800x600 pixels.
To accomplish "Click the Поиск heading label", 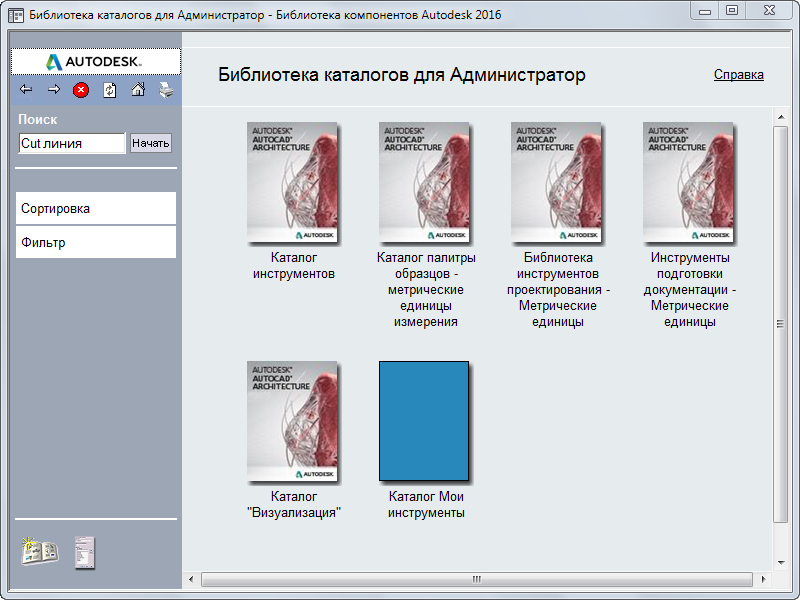I will click(x=38, y=119).
